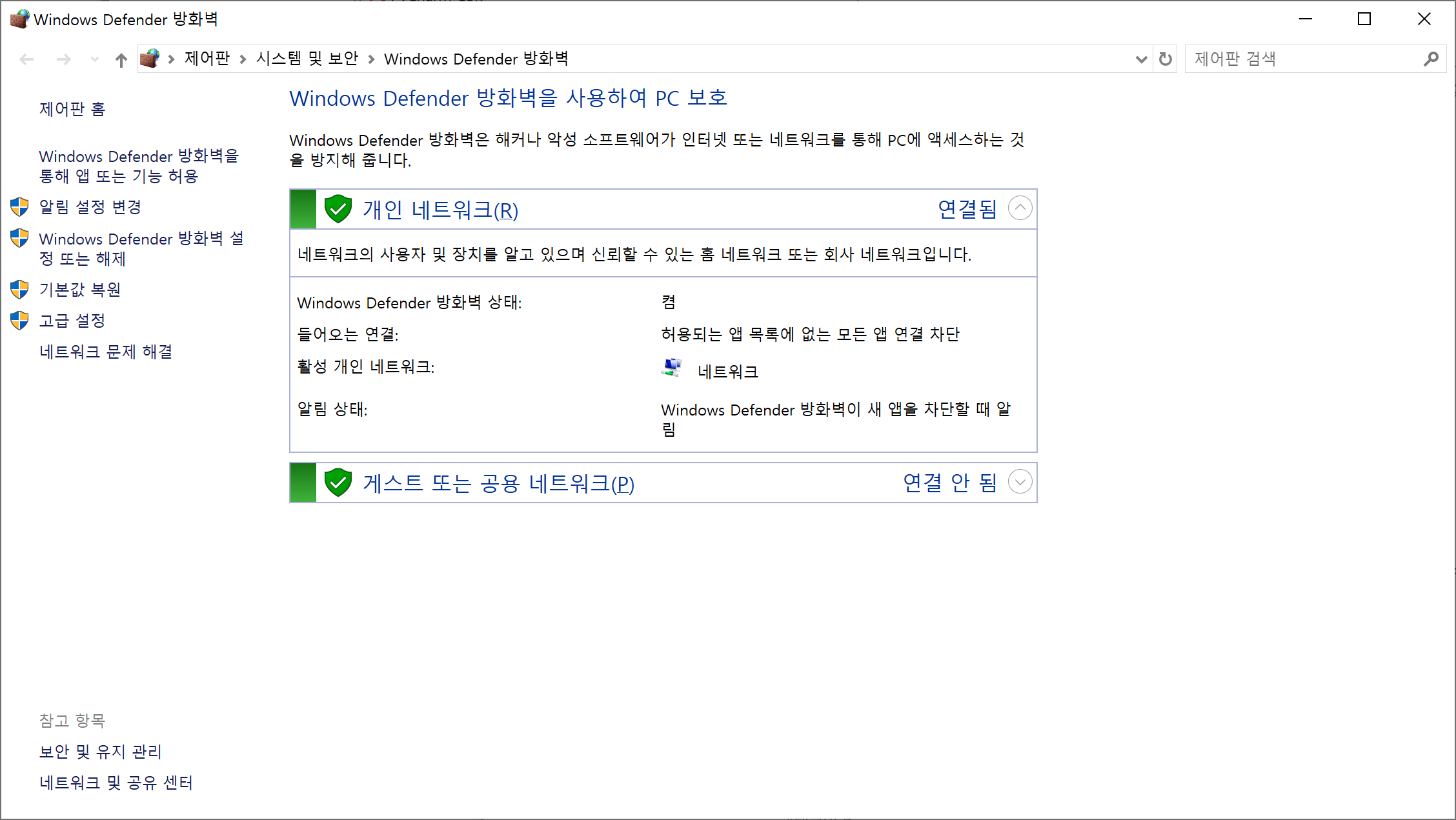Viewport: 1456px width, 820px height.
Task: Open the 네트워크 및 공유 센터 link
Action: (x=116, y=783)
